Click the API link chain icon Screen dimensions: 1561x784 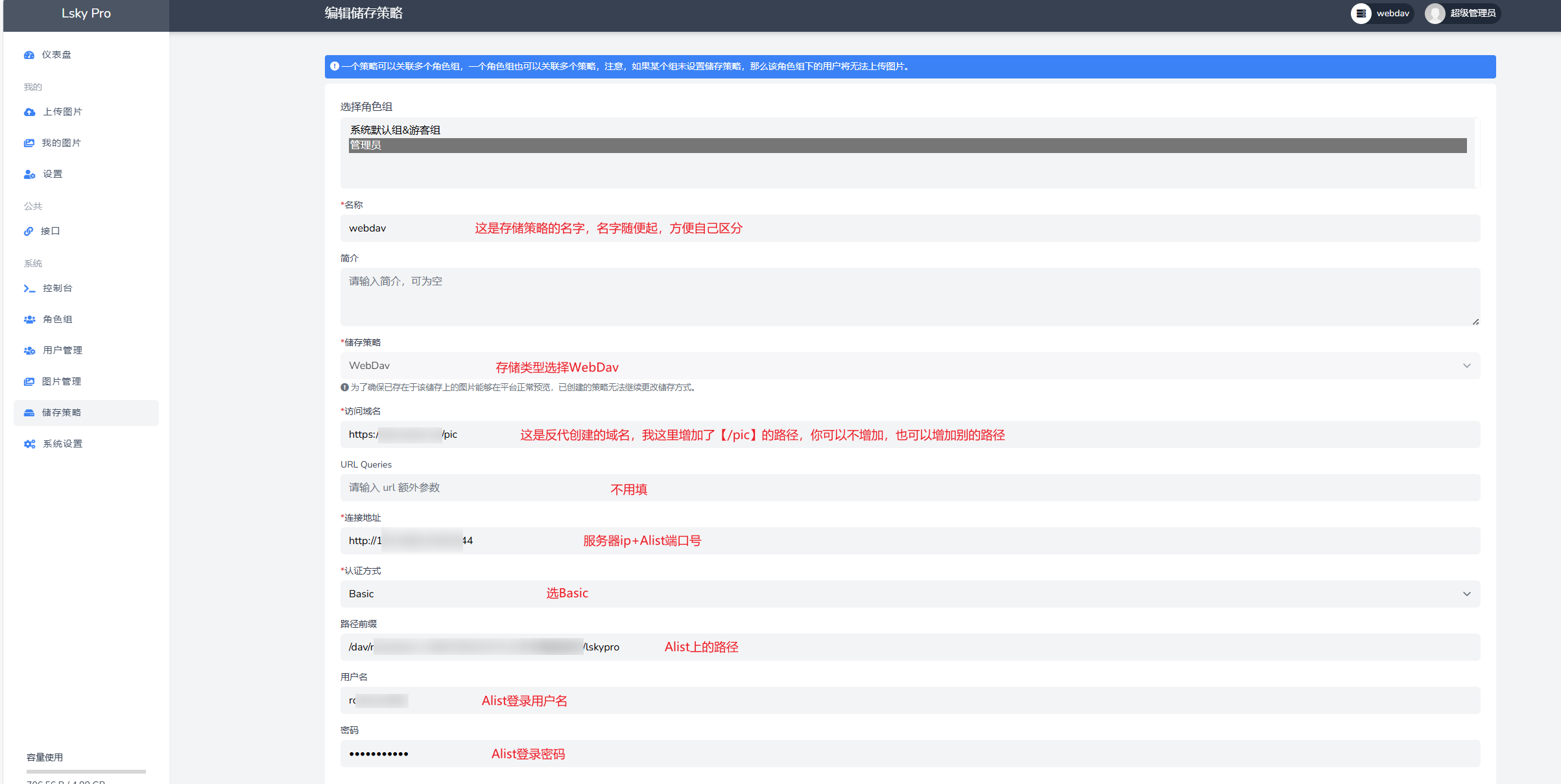tap(29, 232)
